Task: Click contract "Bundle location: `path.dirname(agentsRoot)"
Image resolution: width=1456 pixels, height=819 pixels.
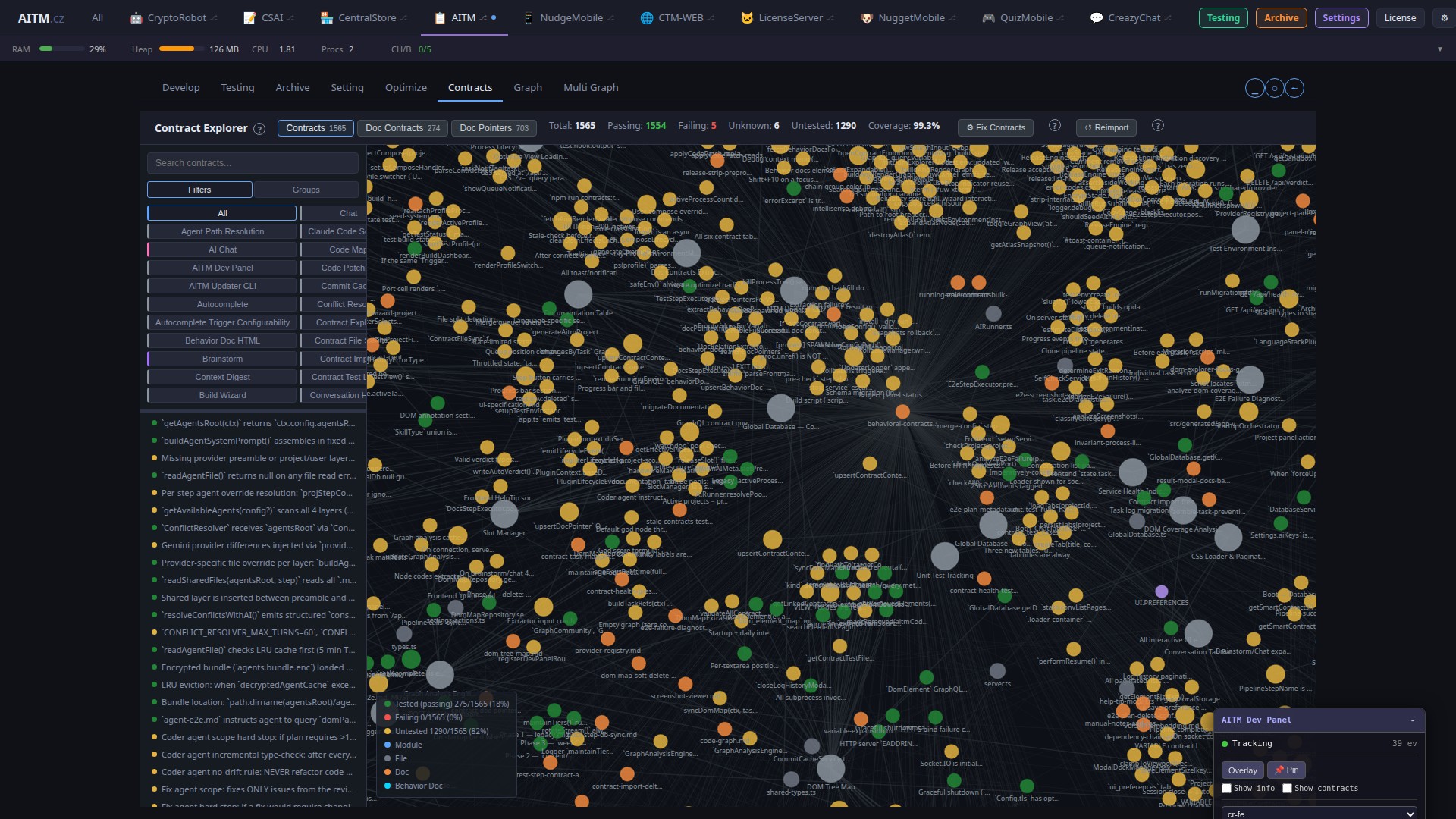Action: click(253, 702)
